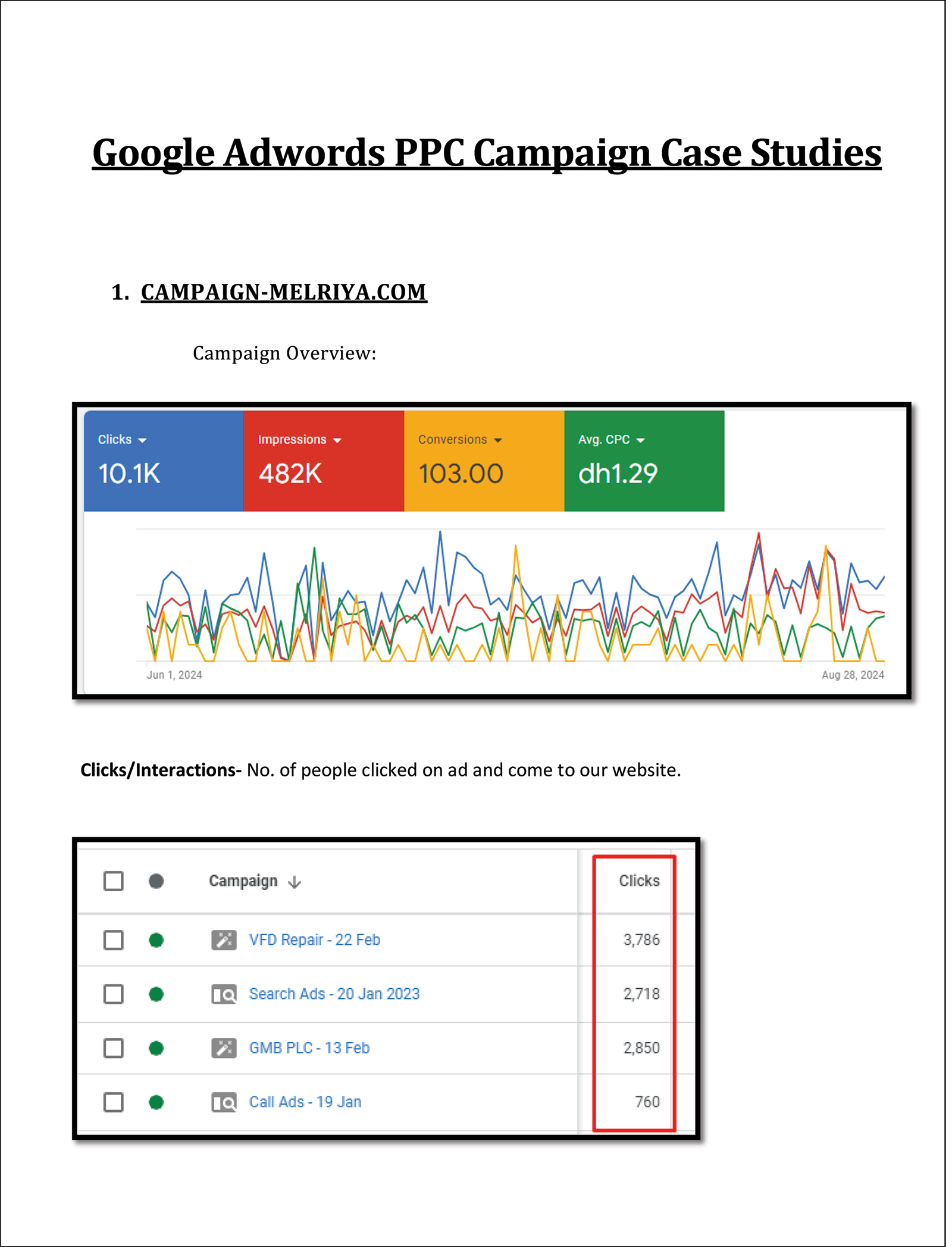Open the Search Ads - 20 Jan 2023 link

point(334,994)
